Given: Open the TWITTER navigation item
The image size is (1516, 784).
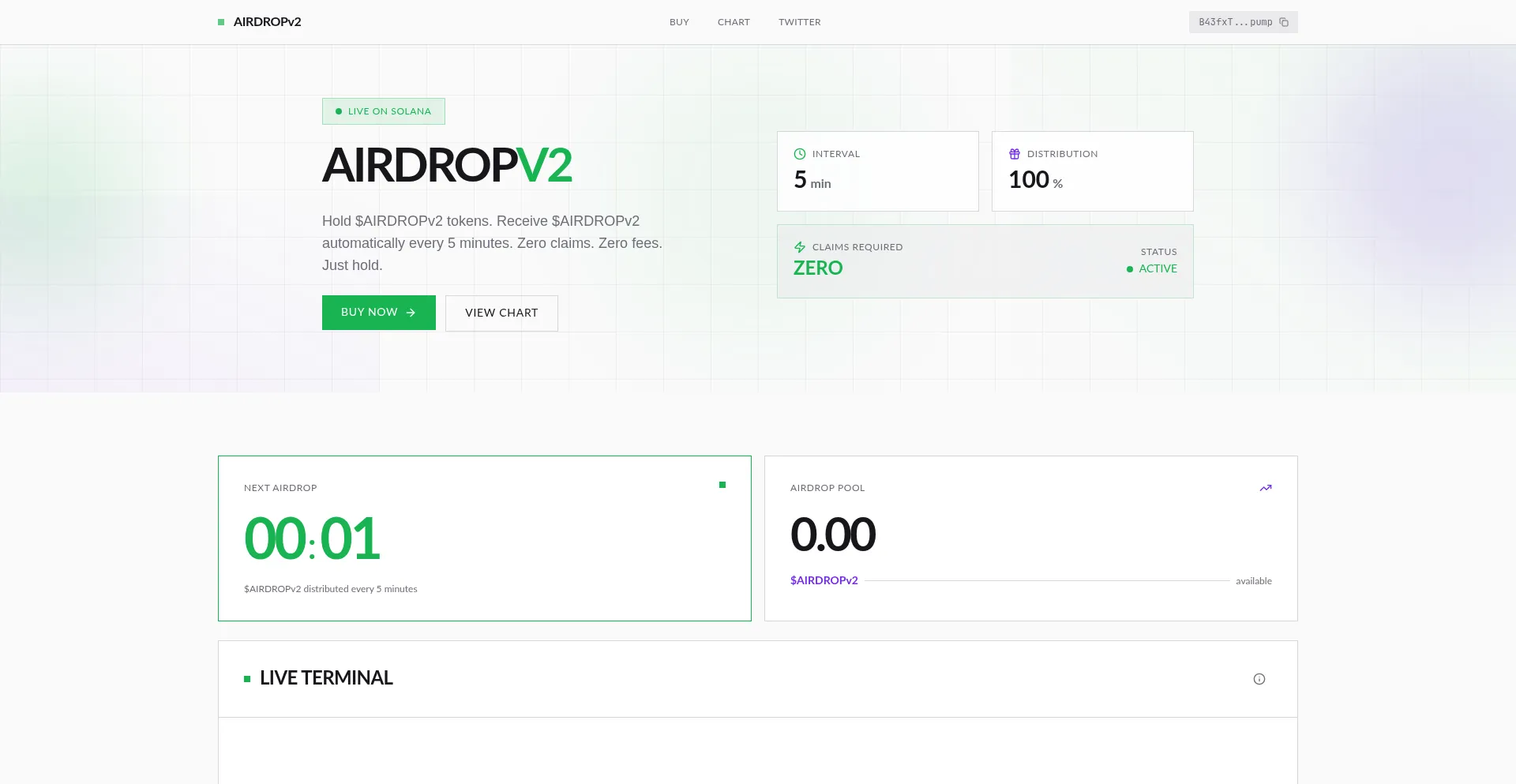Looking at the screenshot, I should tap(799, 22).
